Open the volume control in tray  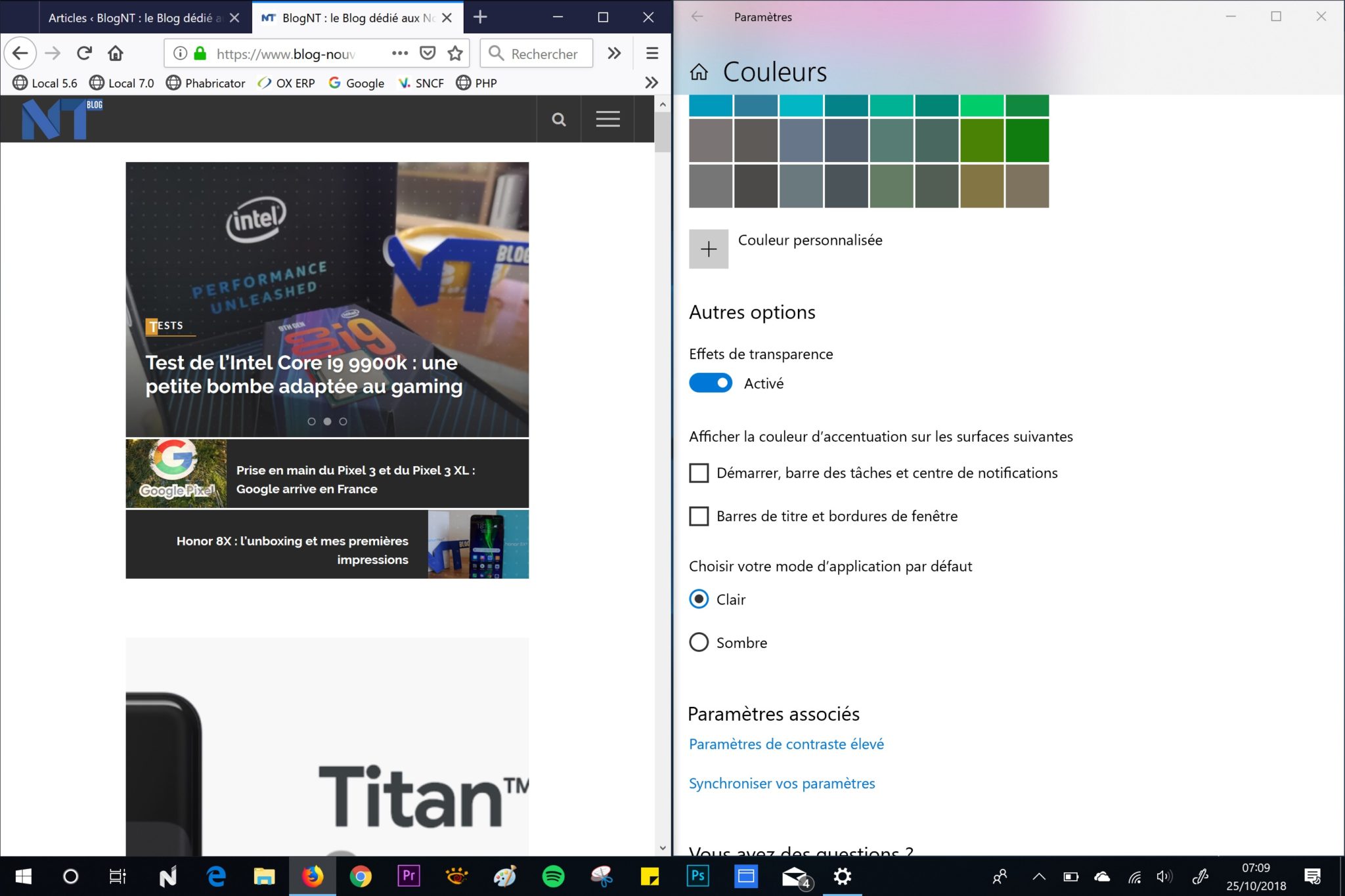[x=1165, y=876]
